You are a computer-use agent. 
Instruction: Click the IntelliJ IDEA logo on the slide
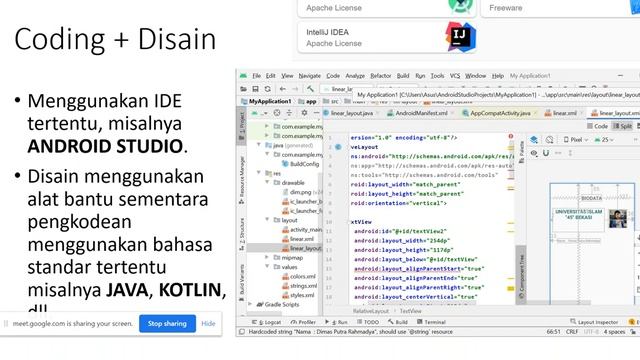coord(460,37)
